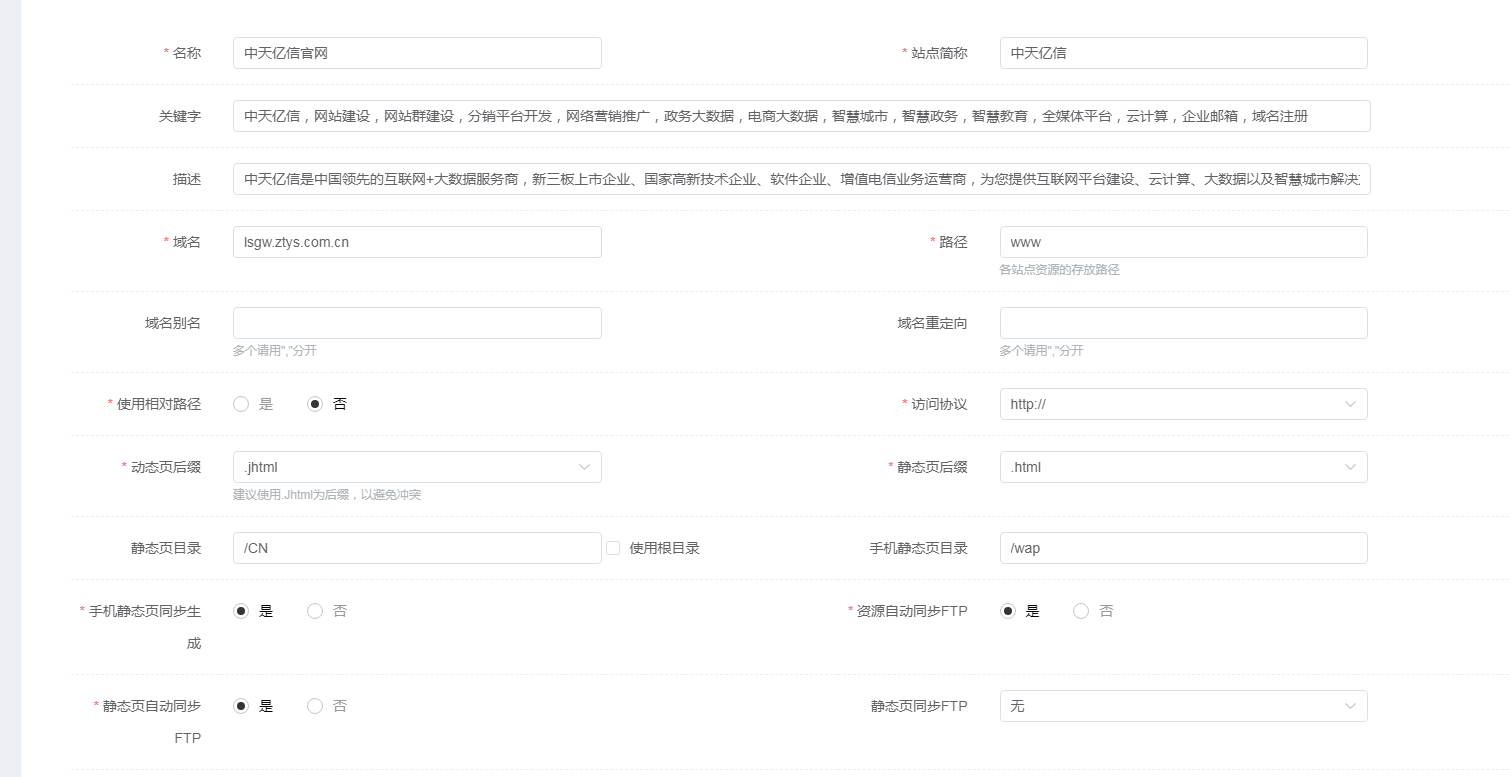This screenshot has height=777, width=1509.
Task: Click the 描述 field label
Action: tap(187, 179)
